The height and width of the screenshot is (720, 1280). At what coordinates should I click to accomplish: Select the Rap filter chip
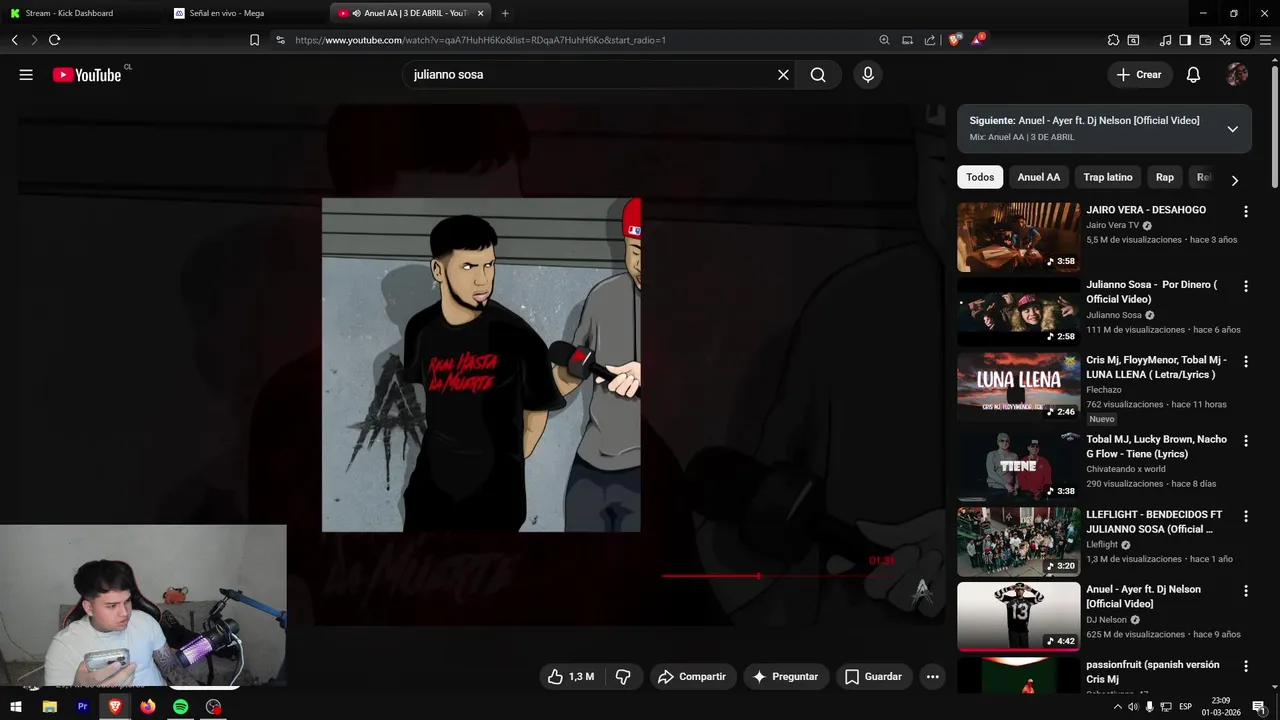(1165, 177)
